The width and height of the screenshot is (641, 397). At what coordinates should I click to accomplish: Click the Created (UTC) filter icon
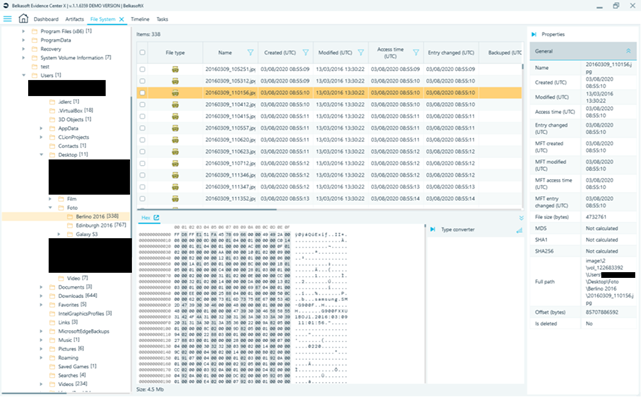coord(305,52)
